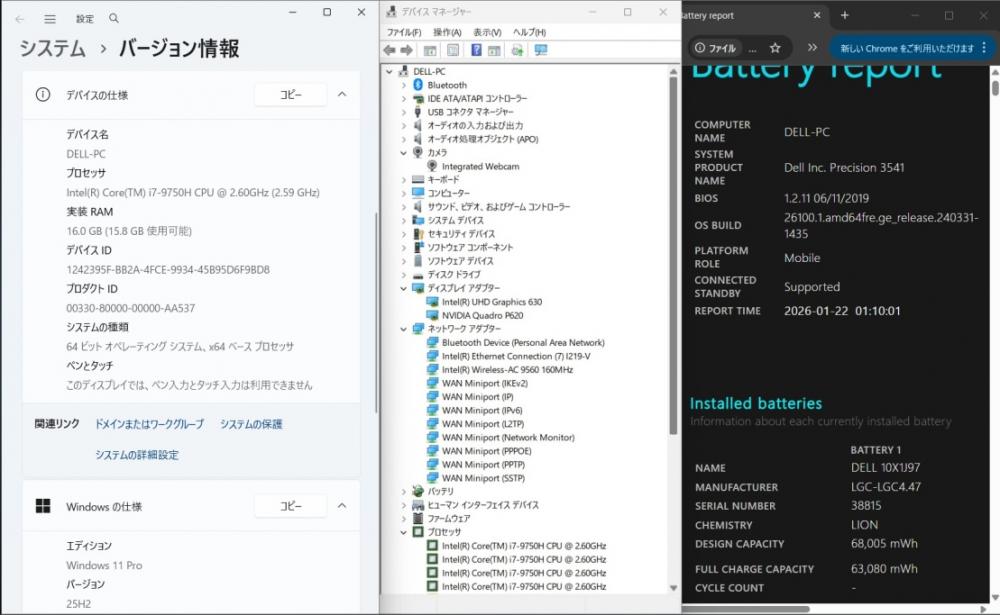
Task: Expand the ディスク ドライブ category
Action: tap(403, 275)
